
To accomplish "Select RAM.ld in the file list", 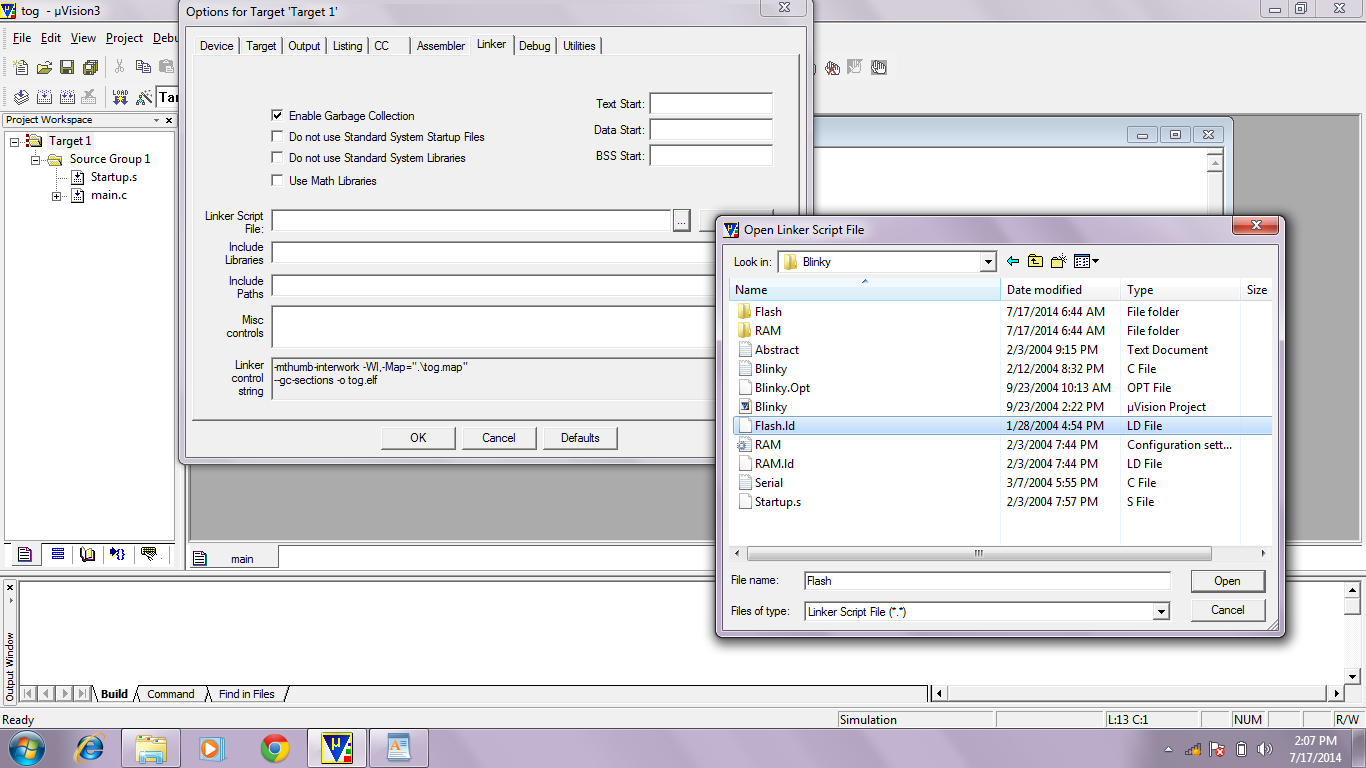I will coord(774,464).
